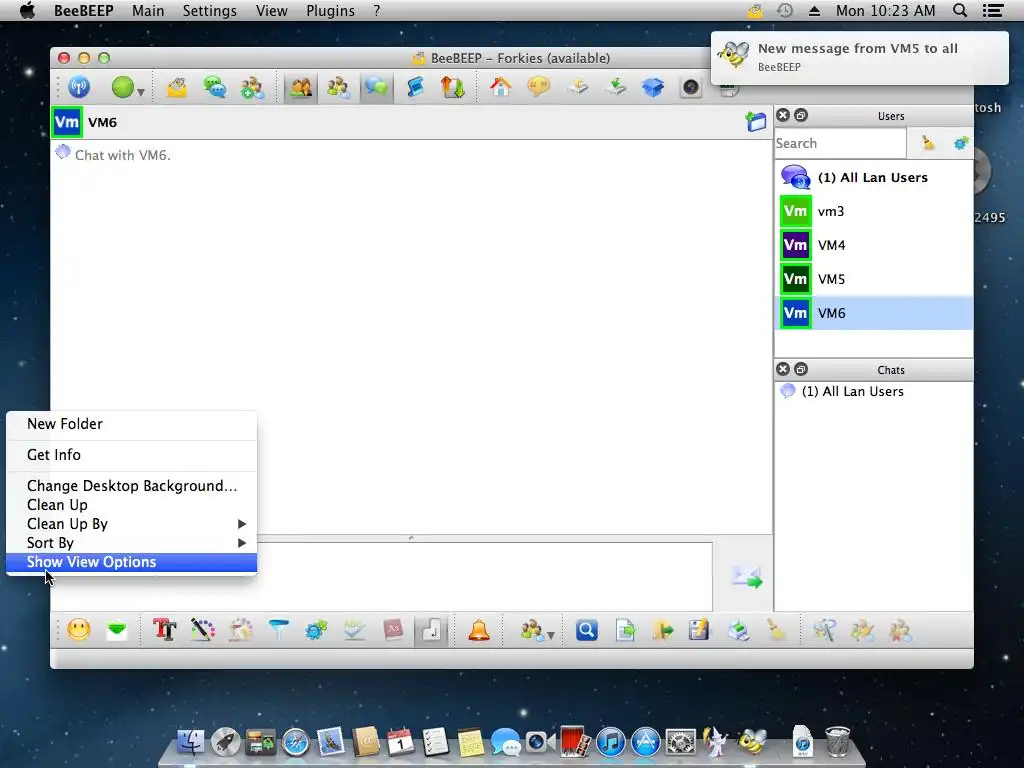Send folder with green arrow icon

662,630
